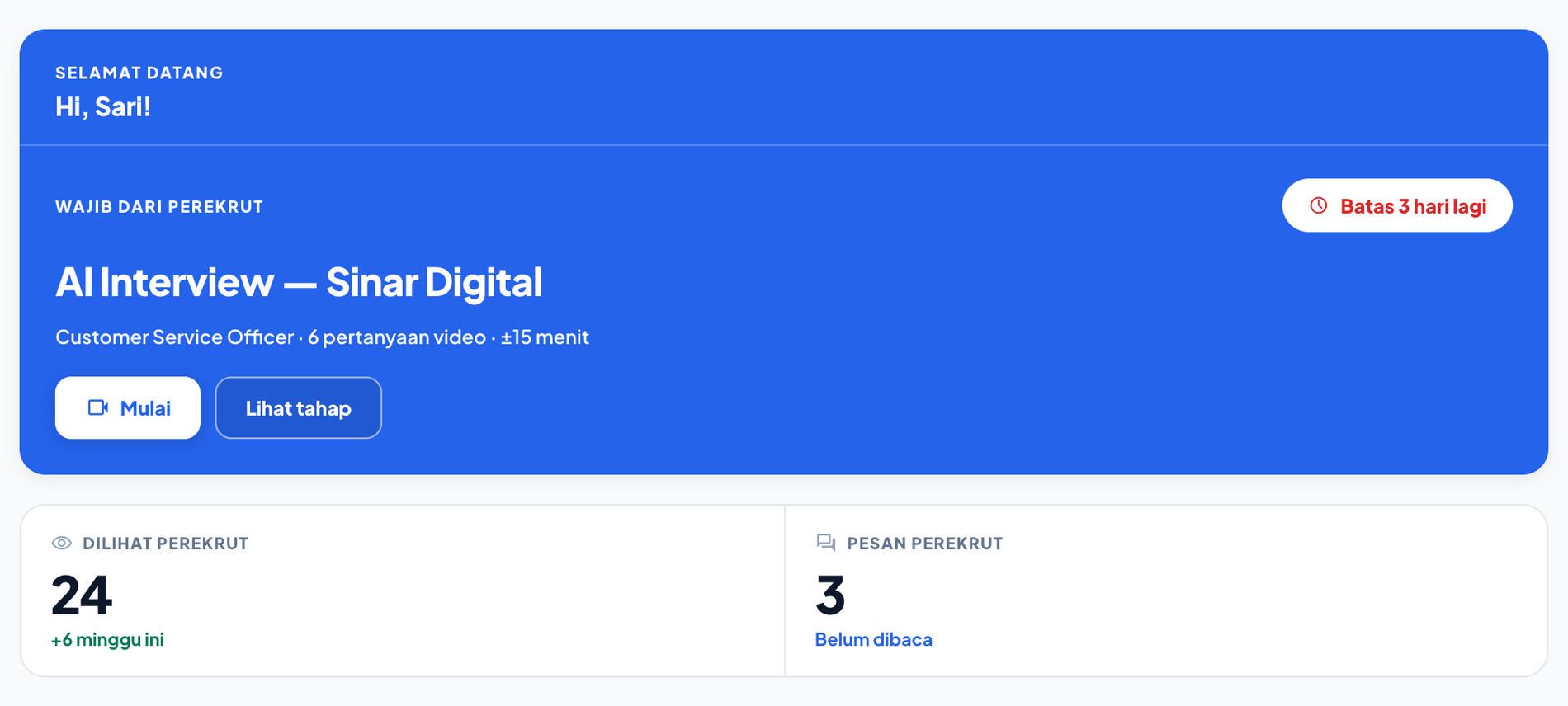Click the 'PESAN PEREKRUT' card label
Image resolution: width=1568 pixels, height=706 pixels.
[x=925, y=544]
